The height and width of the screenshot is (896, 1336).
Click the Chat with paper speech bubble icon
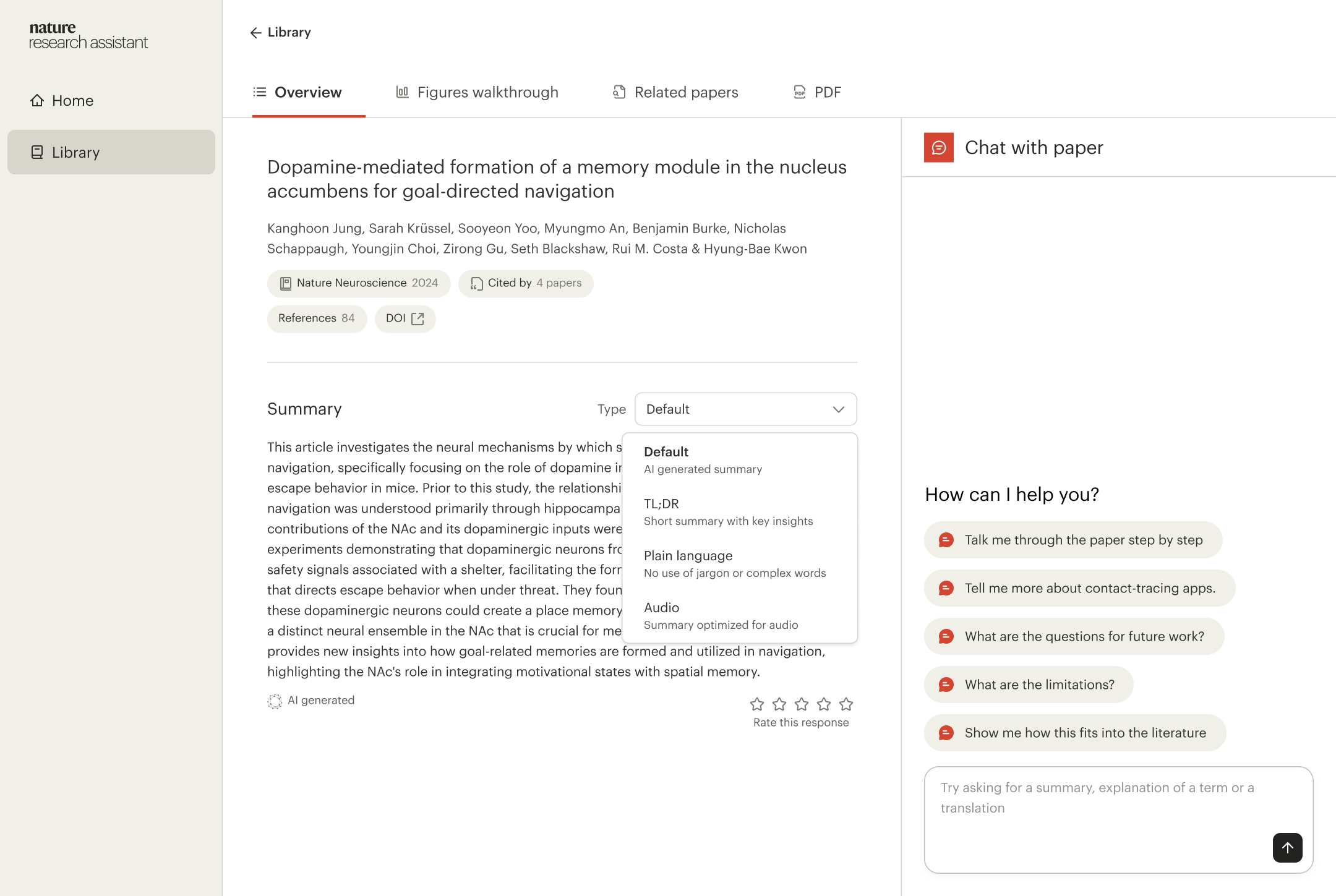click(x=939, y=147)
